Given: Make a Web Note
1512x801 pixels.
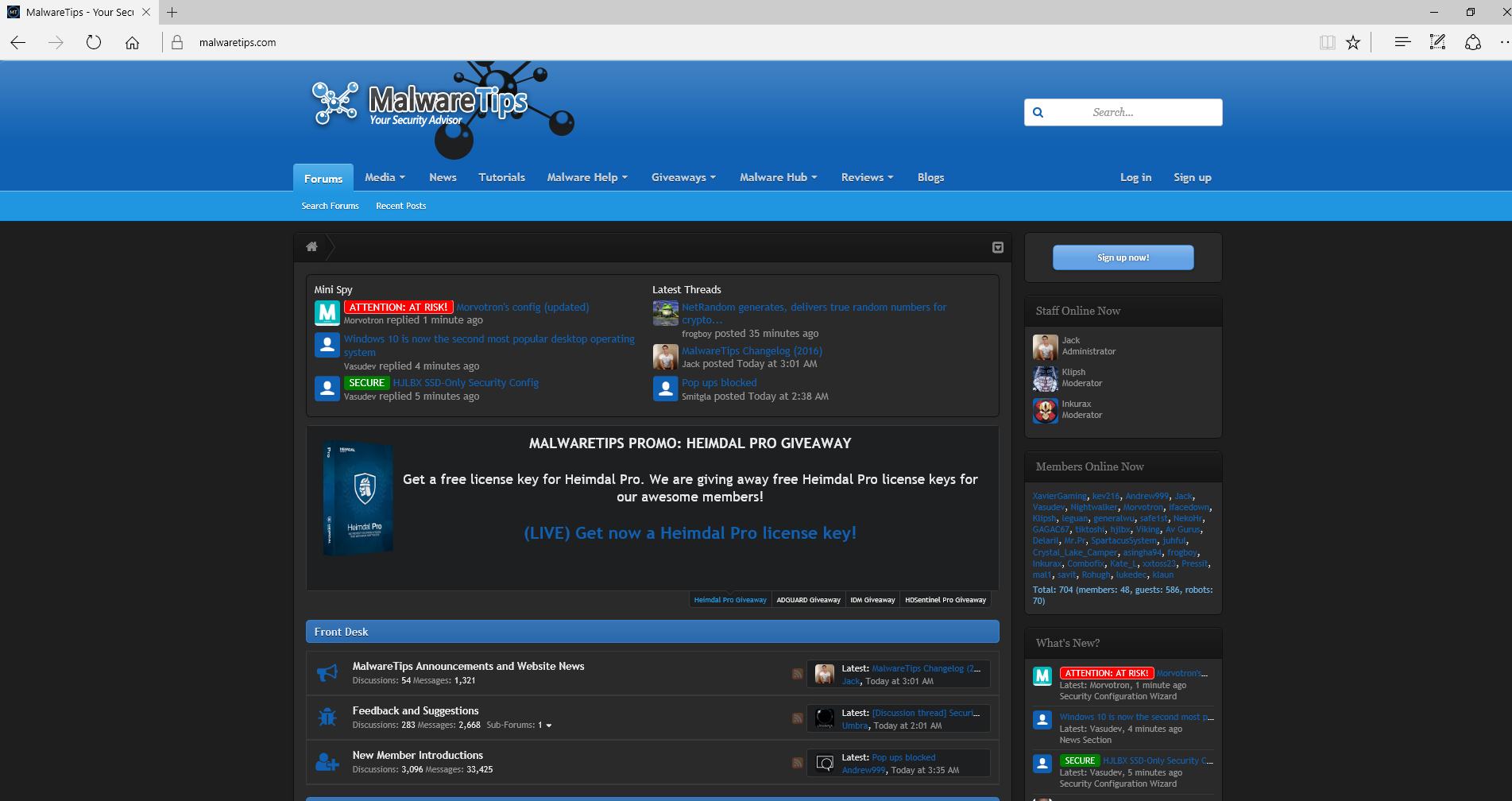Looking at the screenshot, I should tap(1437, 42).
